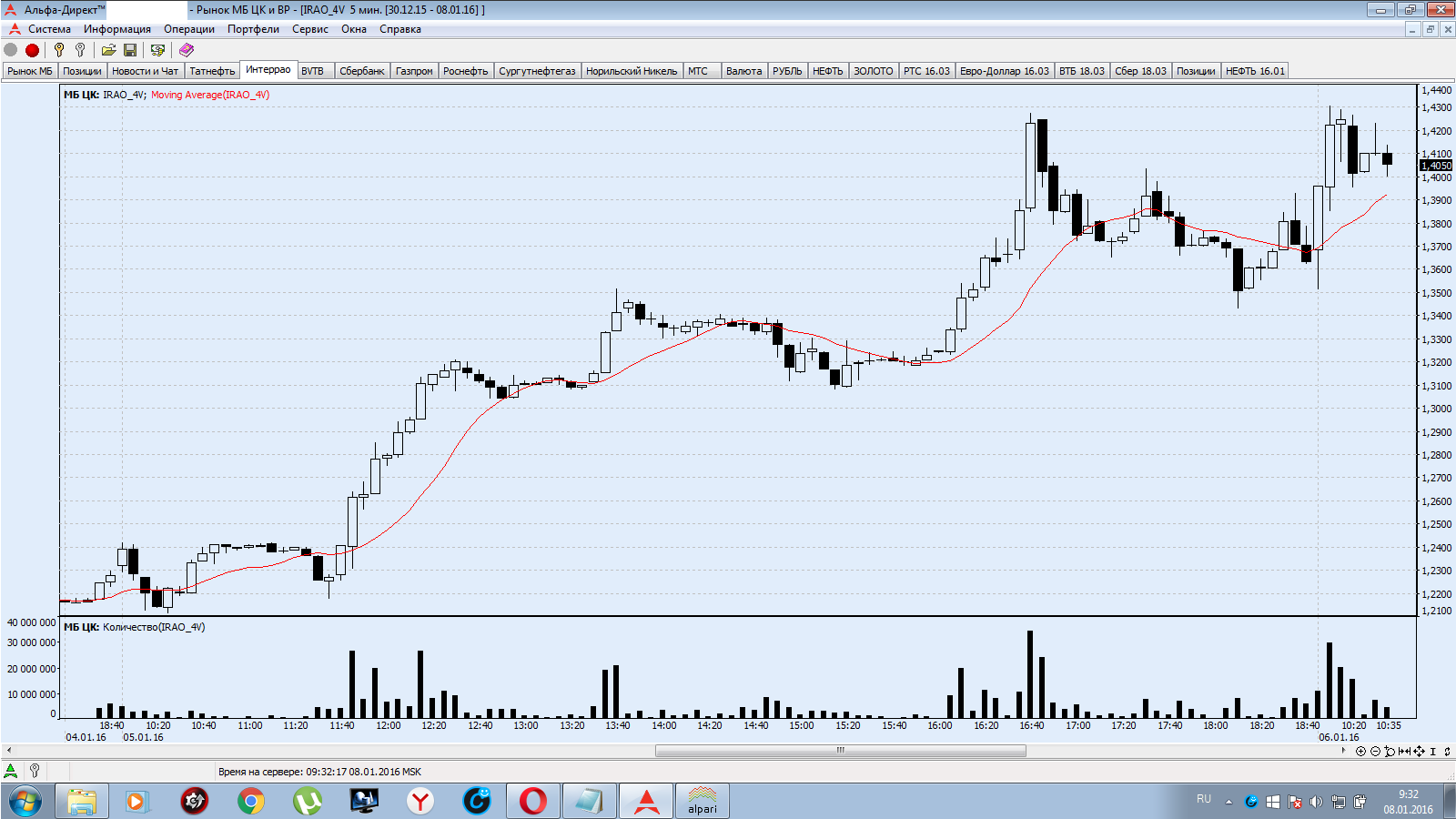Switch to the Евро-Доллар 16.03 tab
The width and height of the screenshot is (1456, 819).
[x=1005, y=71]
